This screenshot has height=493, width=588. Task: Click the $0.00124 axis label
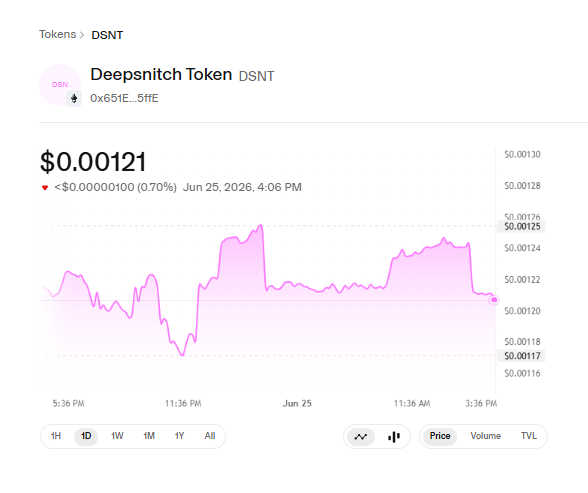(522, 248)
